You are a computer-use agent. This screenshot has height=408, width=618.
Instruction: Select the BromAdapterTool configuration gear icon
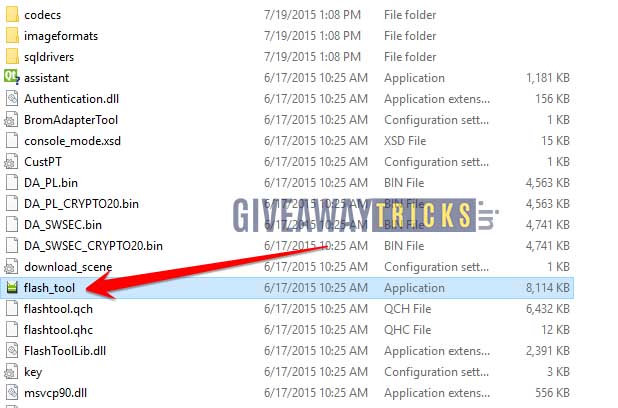coord(11,119)
